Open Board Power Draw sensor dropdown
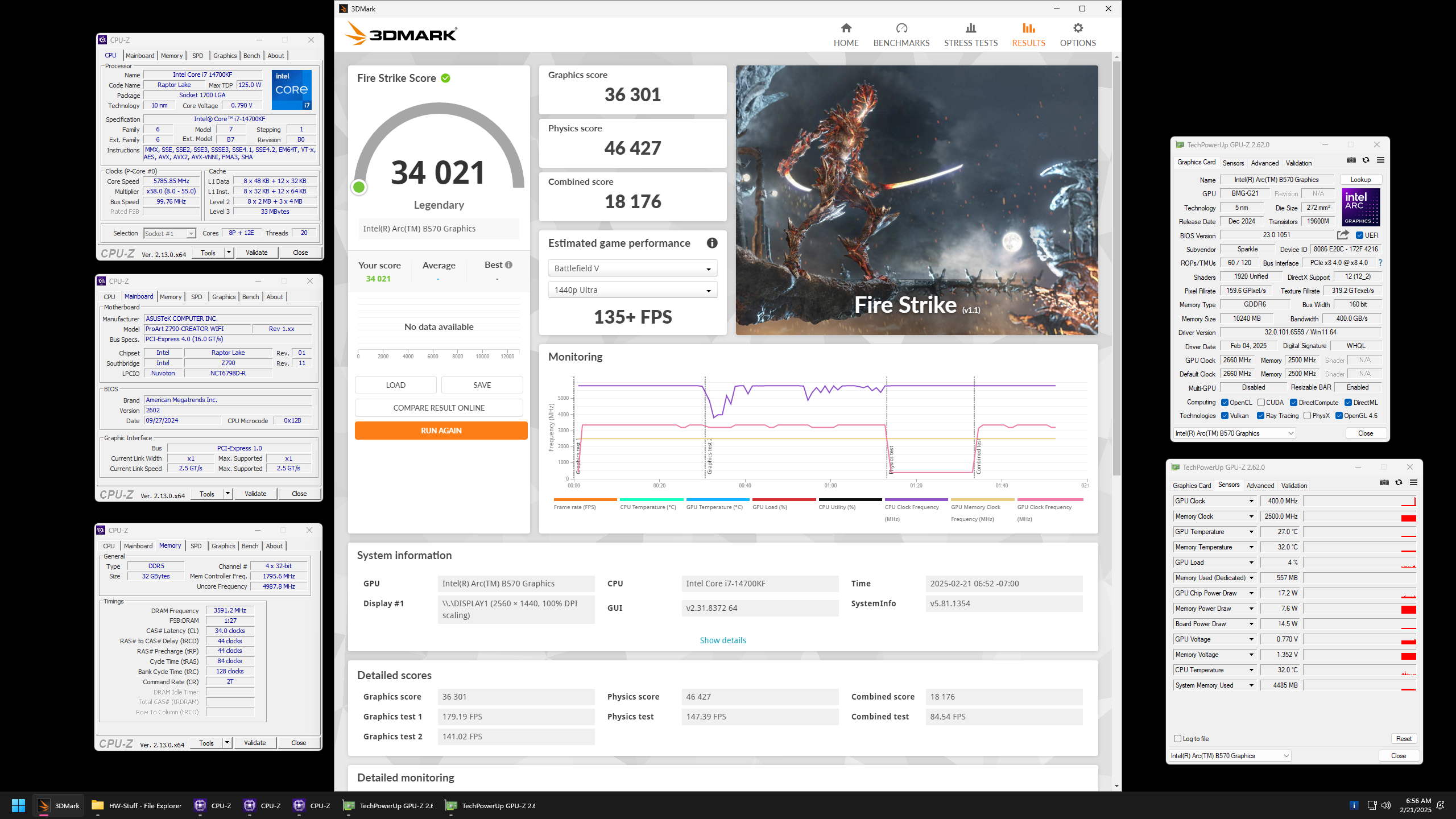 coord(1251,624)
